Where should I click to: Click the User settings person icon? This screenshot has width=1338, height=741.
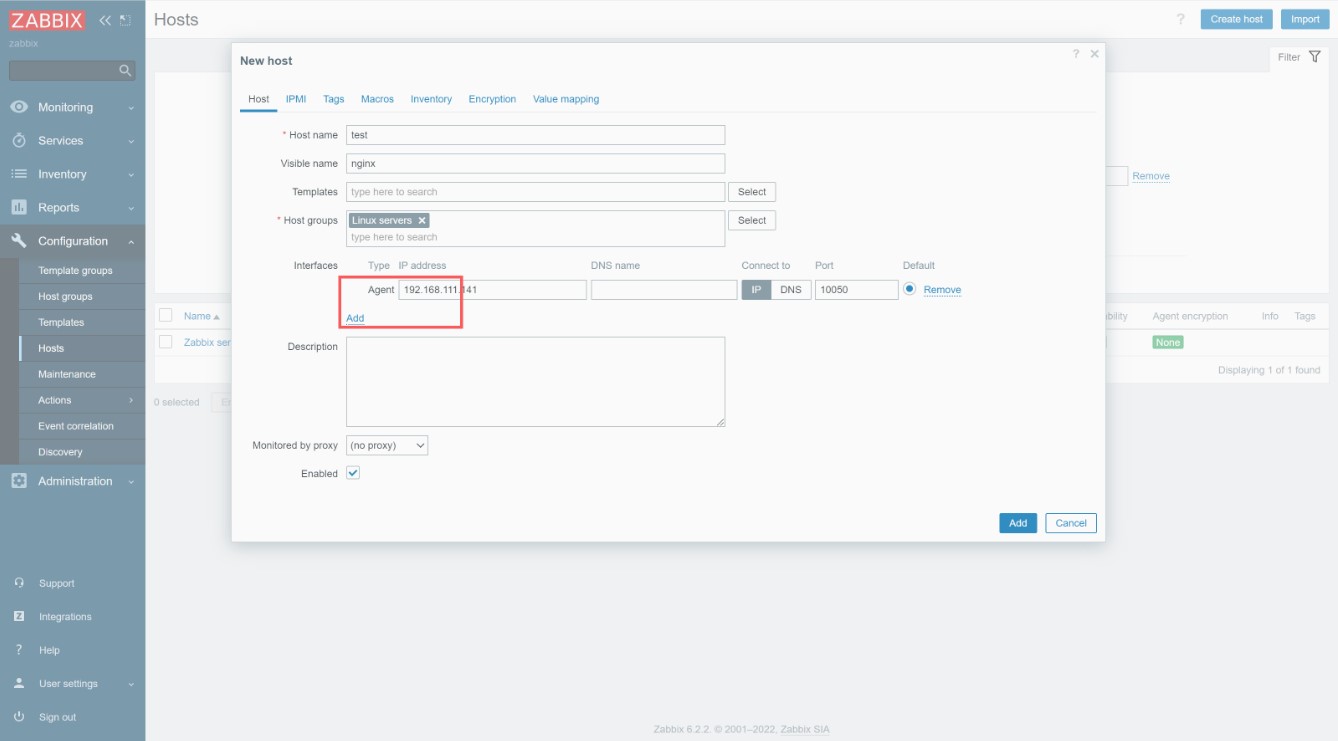[19, 684]
